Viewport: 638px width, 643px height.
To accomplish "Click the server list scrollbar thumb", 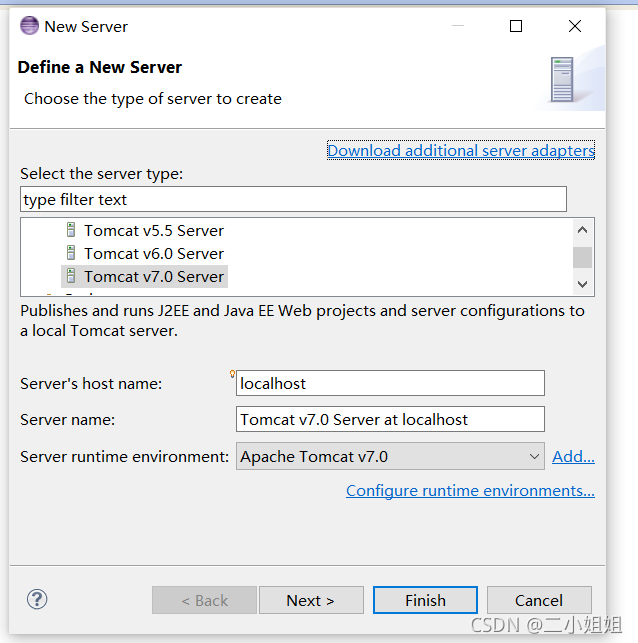I will [x=582, y=257].
